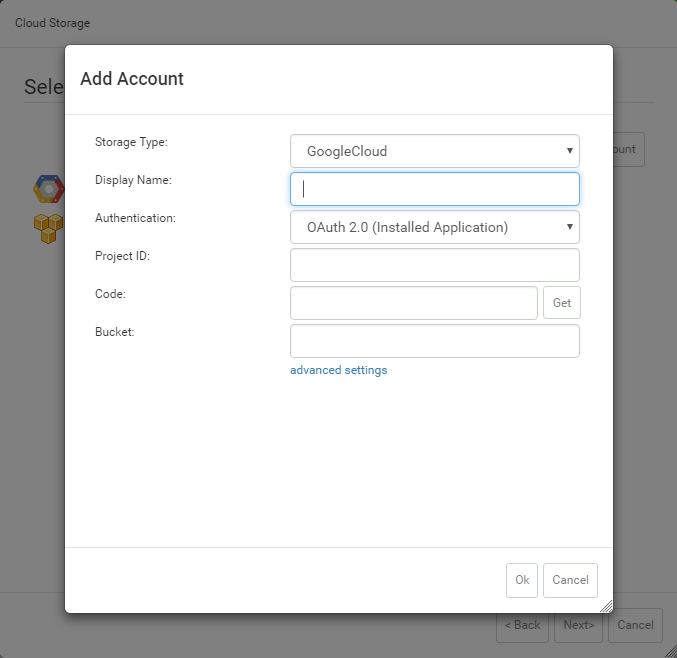This screenshot has width=677, height=658.
Task: Click into the Project ID field
Action: coord(434,265)
